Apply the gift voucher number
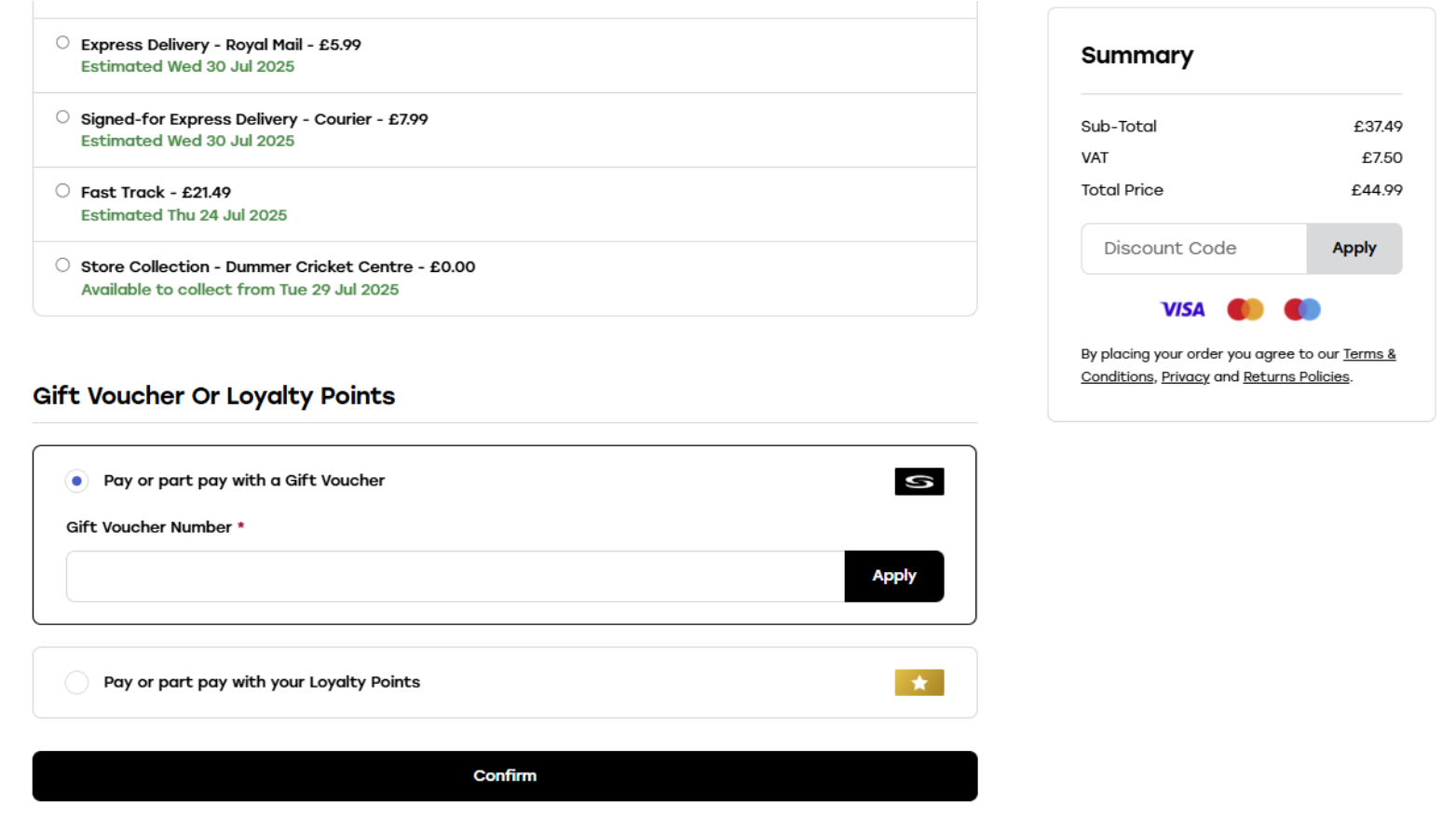Screen dimensions: 1456x818 (x=893, y=577)
